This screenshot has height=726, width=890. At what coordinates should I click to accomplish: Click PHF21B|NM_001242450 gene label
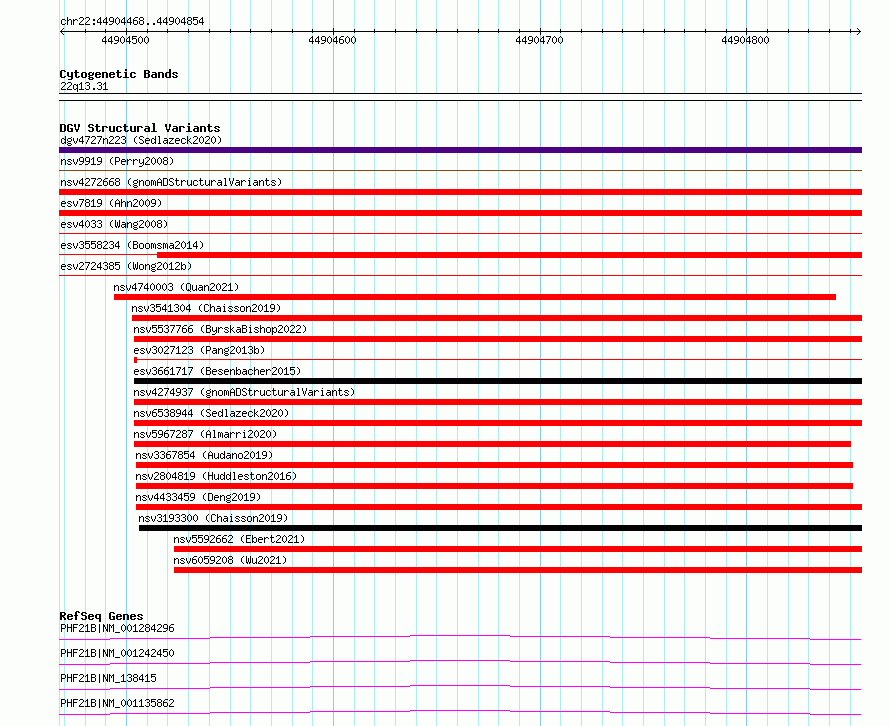(117, 653)
